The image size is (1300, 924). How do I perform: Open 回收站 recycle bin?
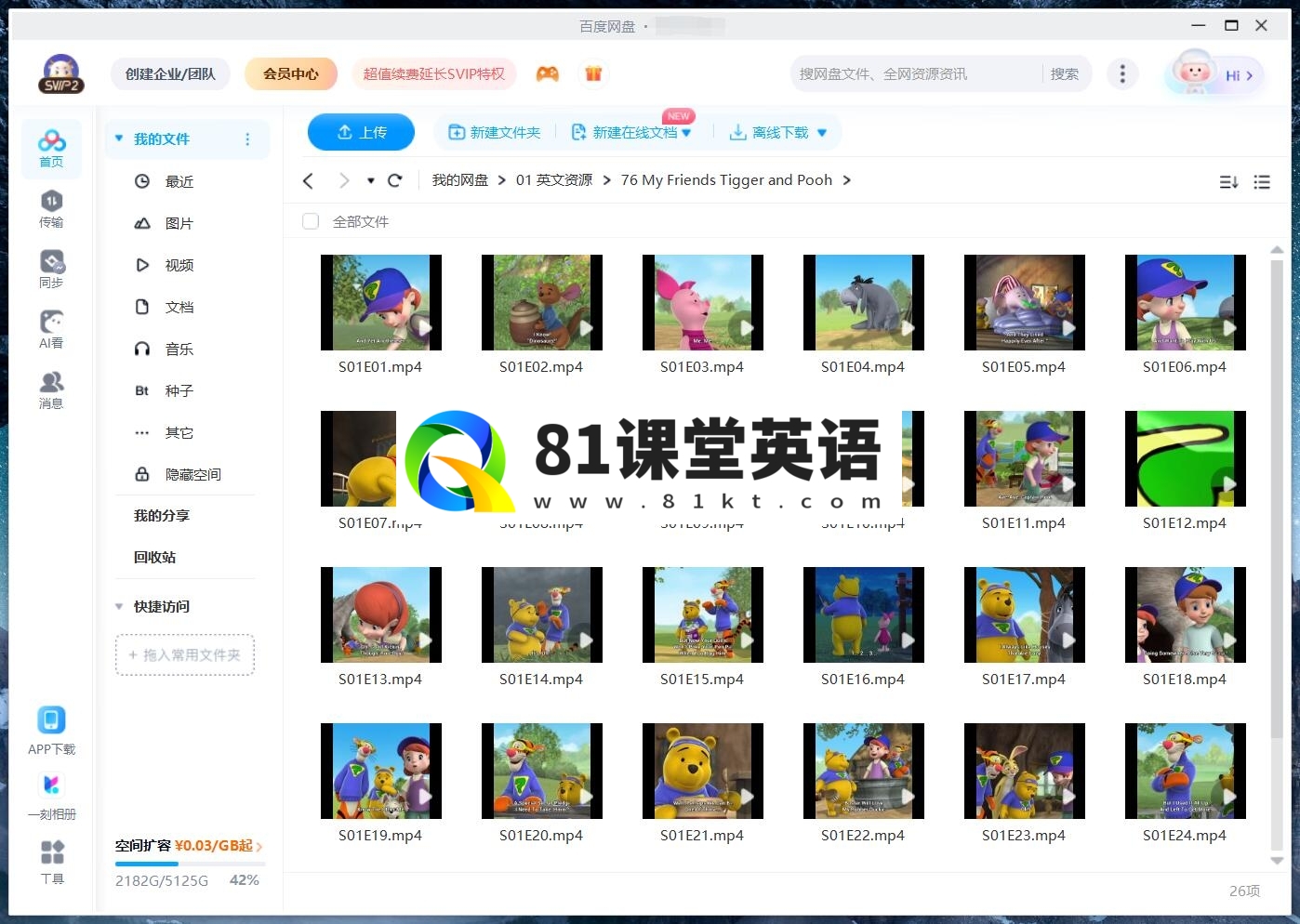[155, 557]
